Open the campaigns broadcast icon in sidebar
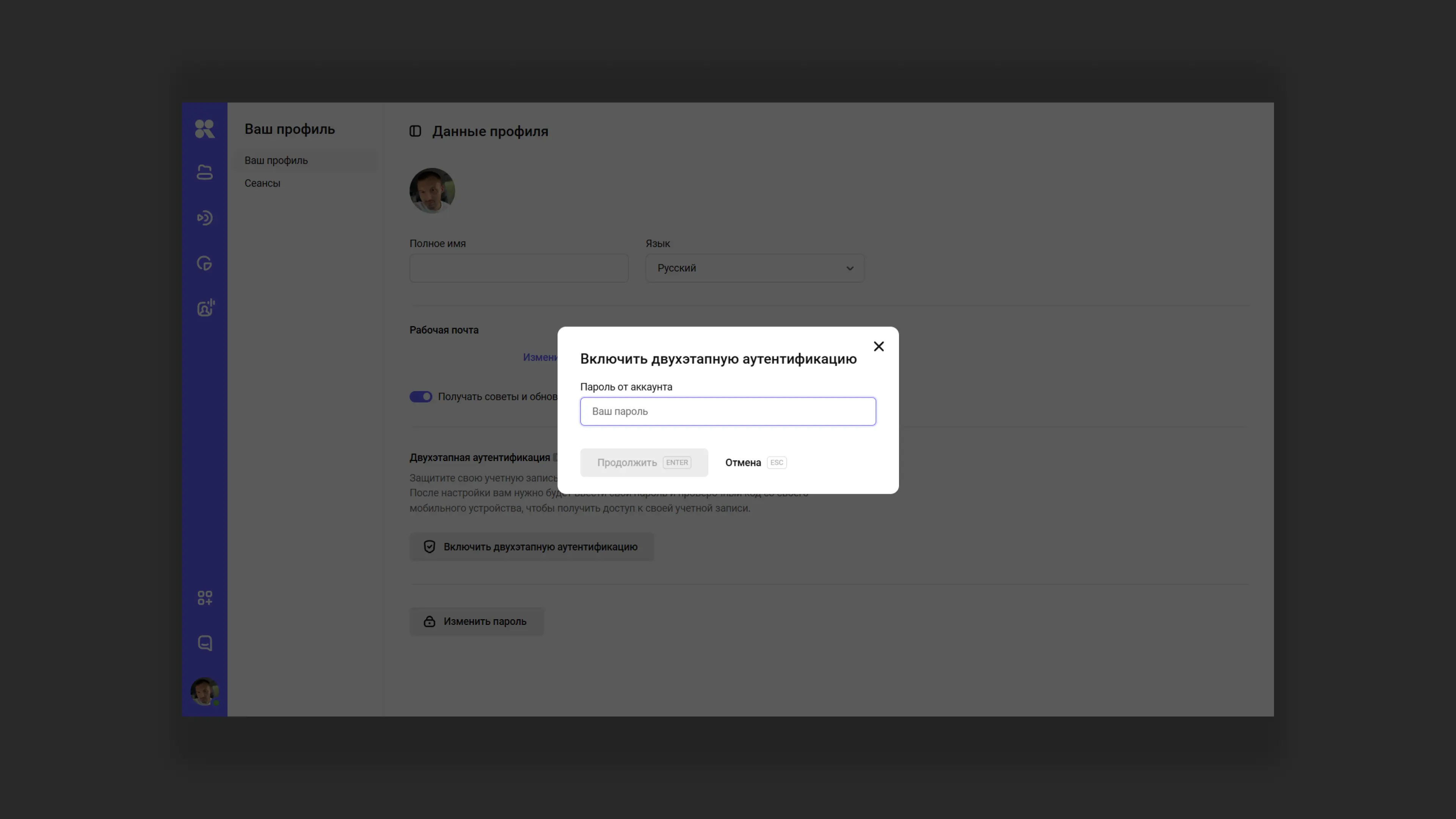 204,218
